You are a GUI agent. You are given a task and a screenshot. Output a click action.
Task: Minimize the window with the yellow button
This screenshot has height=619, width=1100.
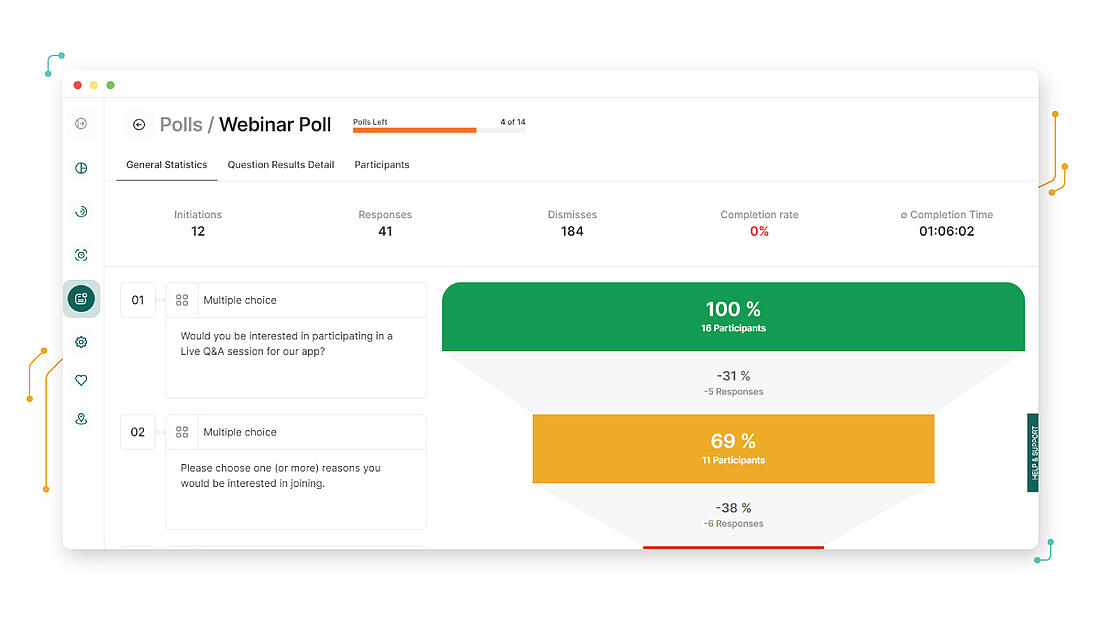93,85
